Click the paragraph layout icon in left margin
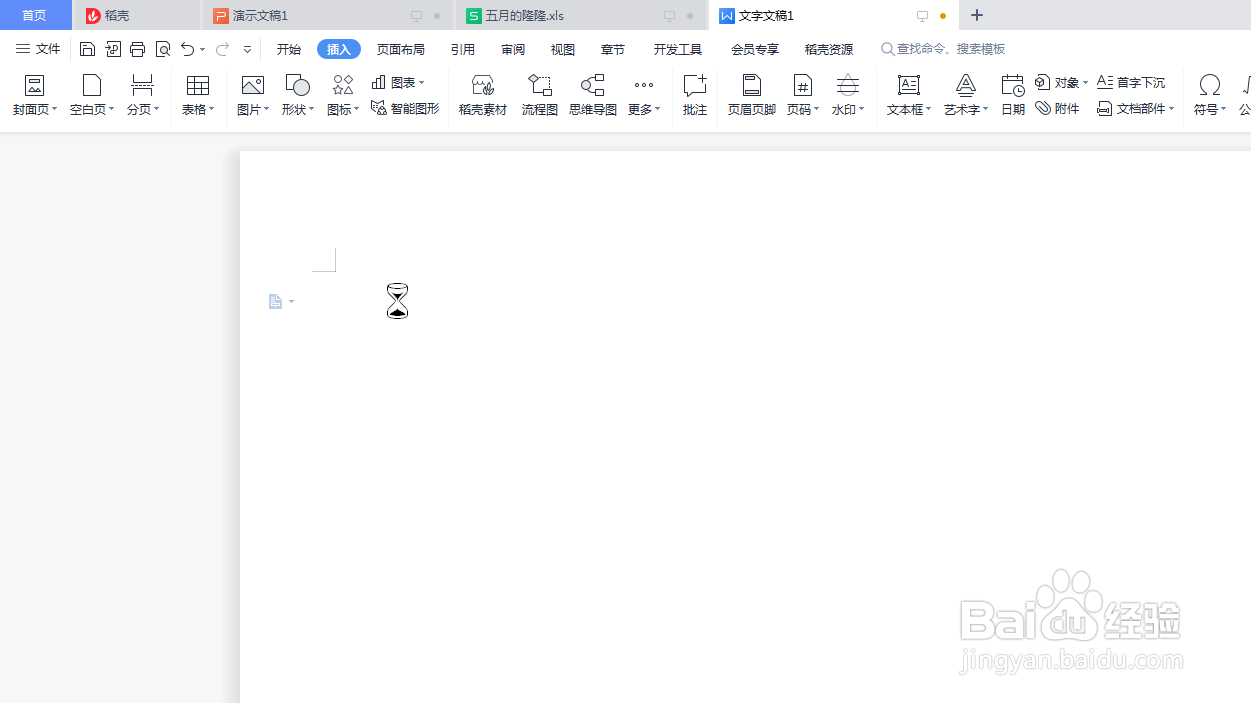Screen dimensions: 1251x703 click(x=275, y=301)
